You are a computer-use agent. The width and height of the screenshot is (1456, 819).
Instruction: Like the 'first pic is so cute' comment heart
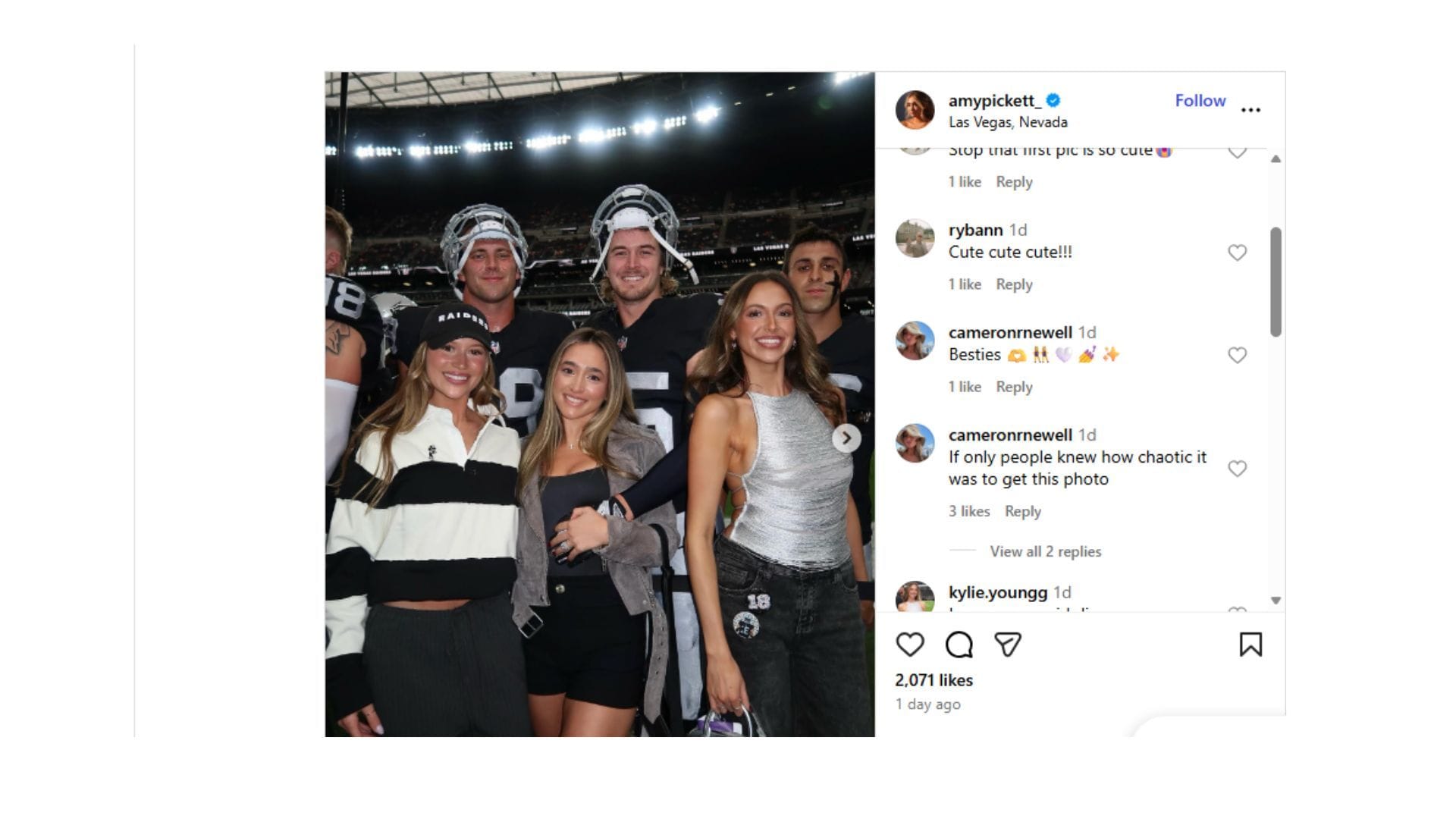[x=1237, y=150]
